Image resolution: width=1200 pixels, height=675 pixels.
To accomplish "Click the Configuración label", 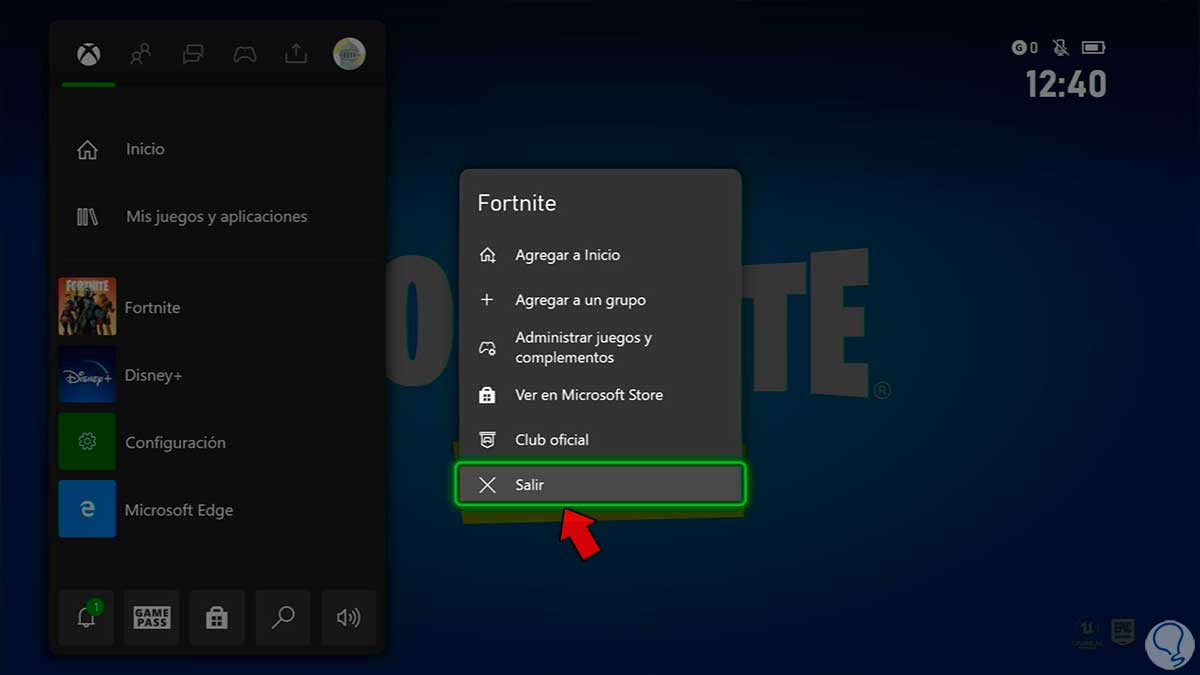I will tap(175, 443).
